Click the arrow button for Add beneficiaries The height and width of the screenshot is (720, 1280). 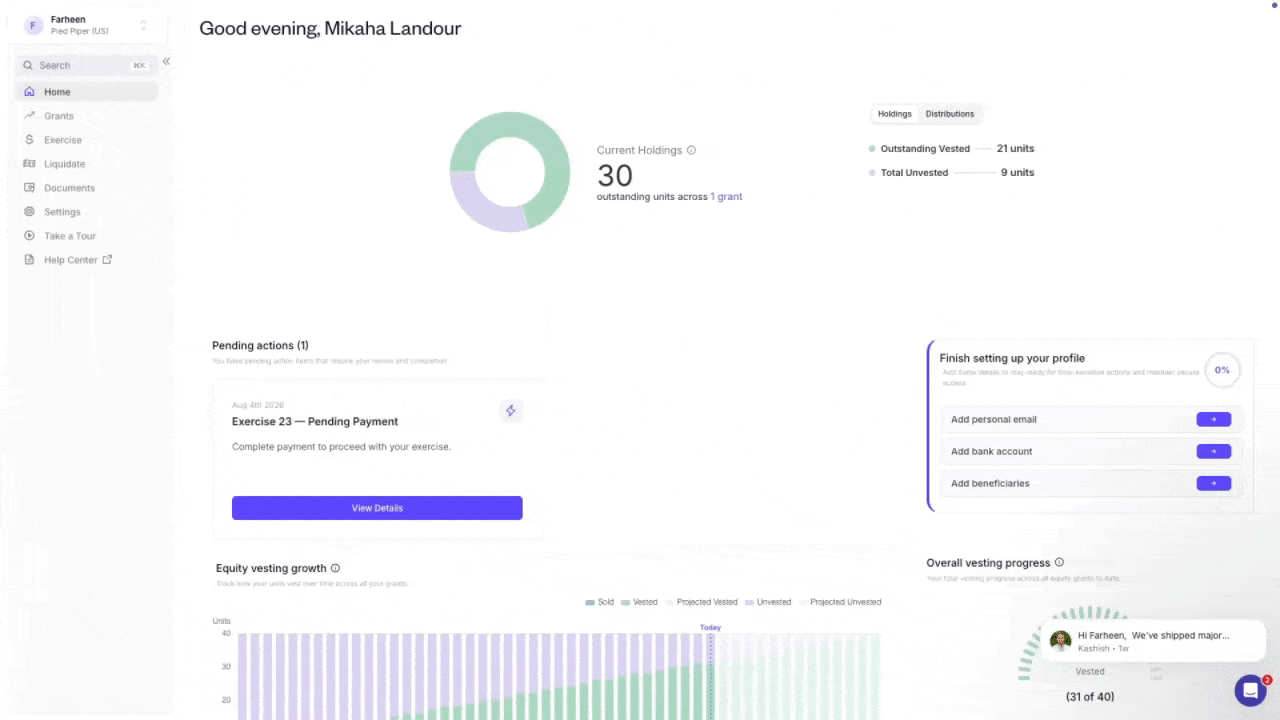pyautogui.click(x=1214, y=484)
